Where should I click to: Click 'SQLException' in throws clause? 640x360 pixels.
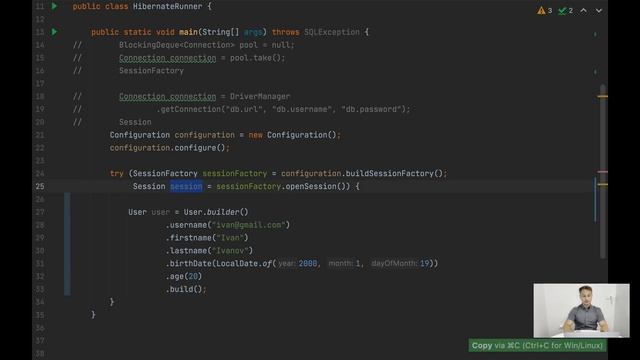(332, 32)
